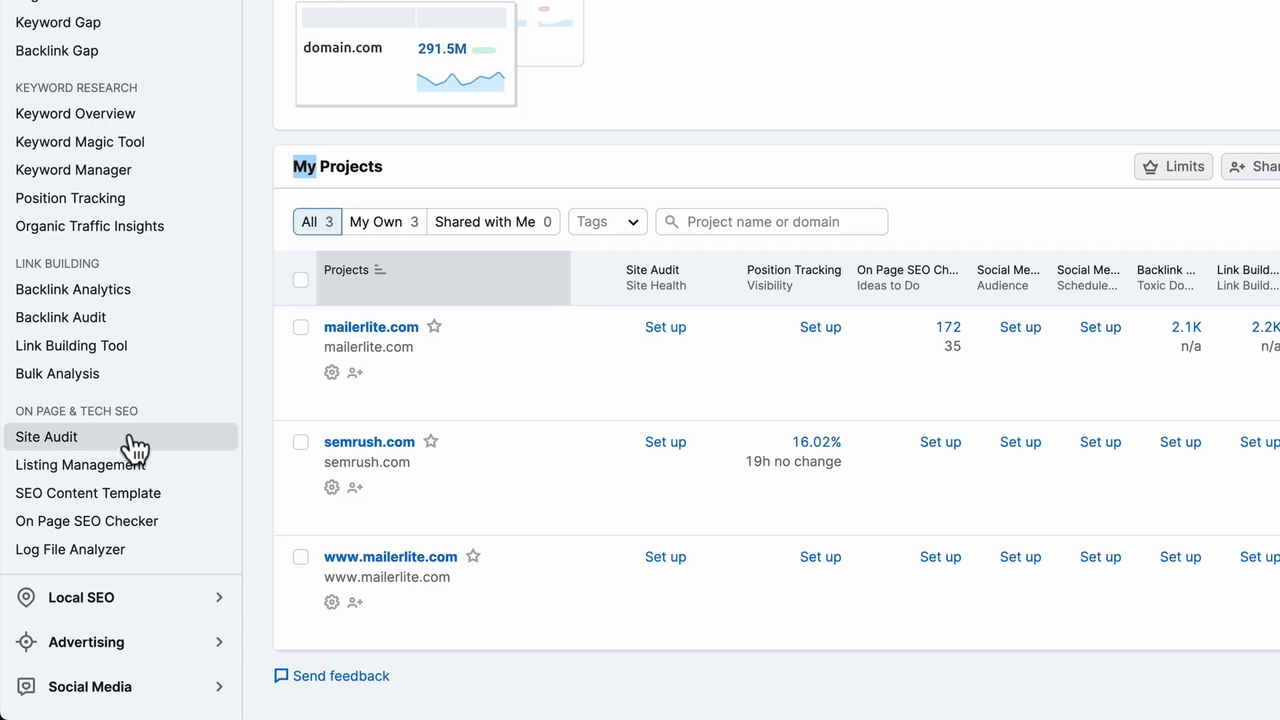Viewport: 1280px width, 720px height.
Task: Select the All projects tab
Action: [x=317, y=222]
